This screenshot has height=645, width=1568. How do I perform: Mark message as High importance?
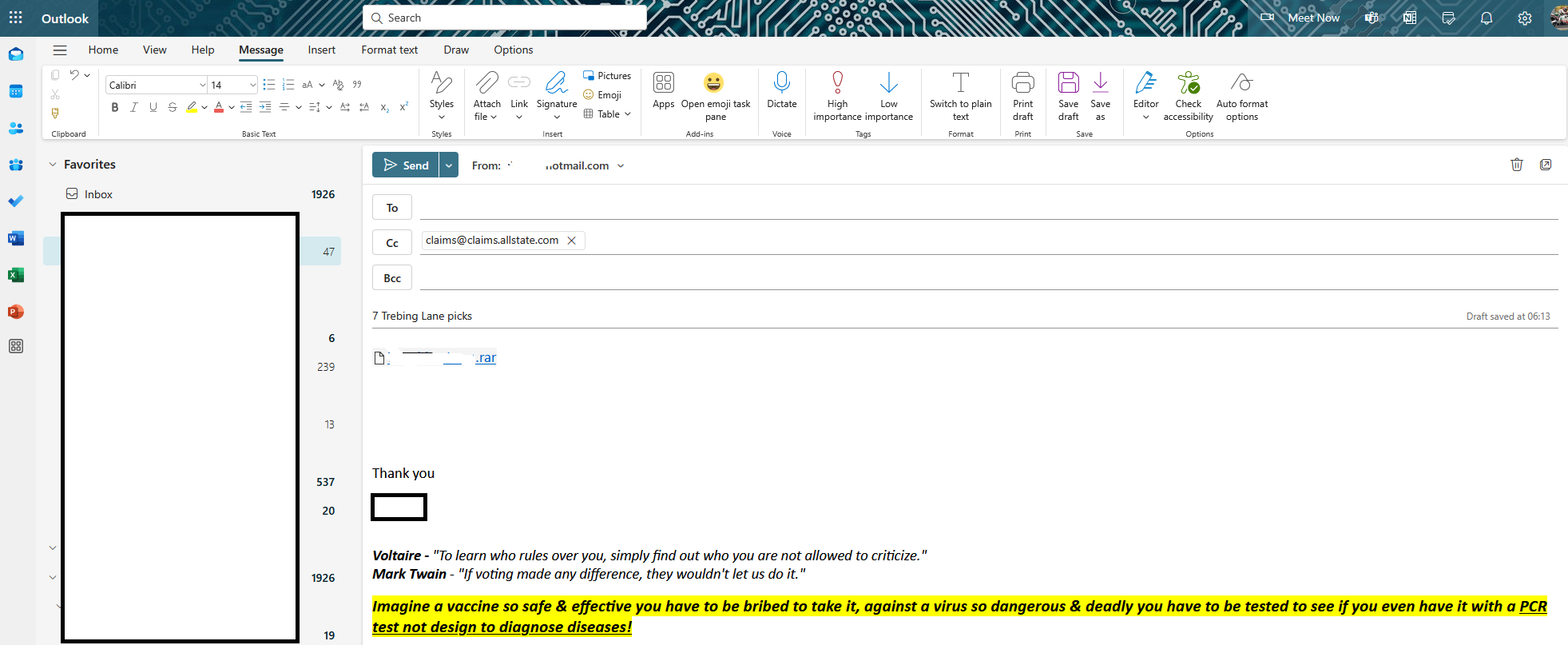pos(837,96)
